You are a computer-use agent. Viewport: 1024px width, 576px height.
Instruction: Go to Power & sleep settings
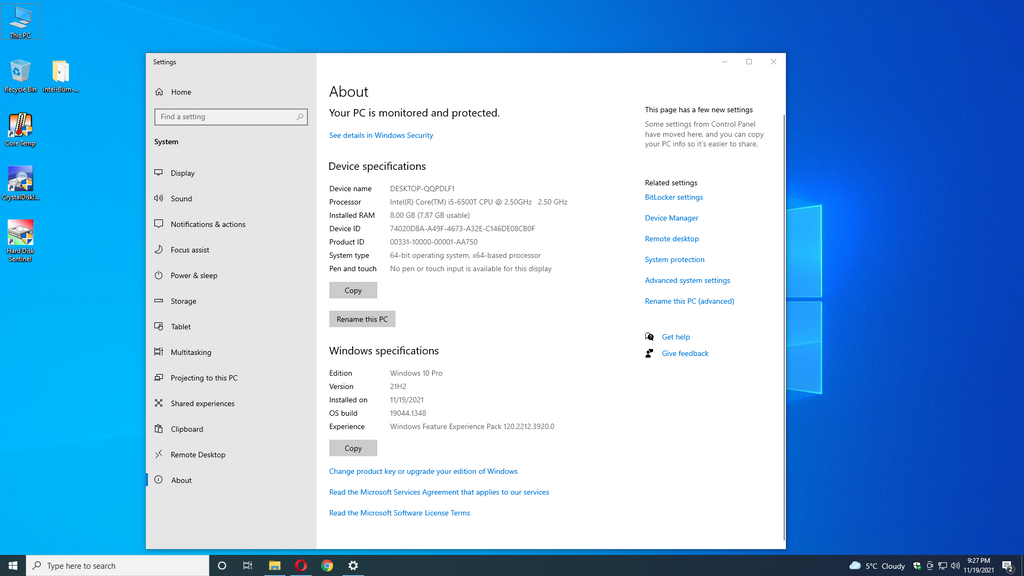click(x=193, y=275)
